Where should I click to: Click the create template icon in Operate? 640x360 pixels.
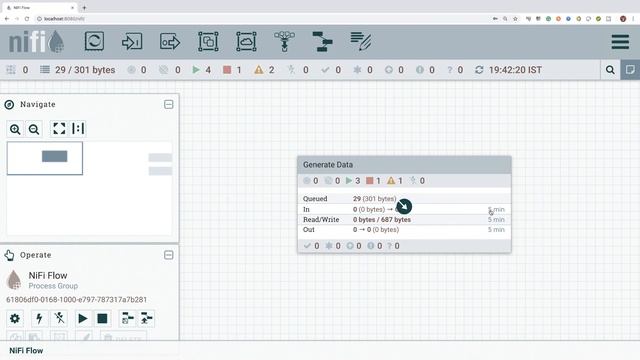(127, 318)
